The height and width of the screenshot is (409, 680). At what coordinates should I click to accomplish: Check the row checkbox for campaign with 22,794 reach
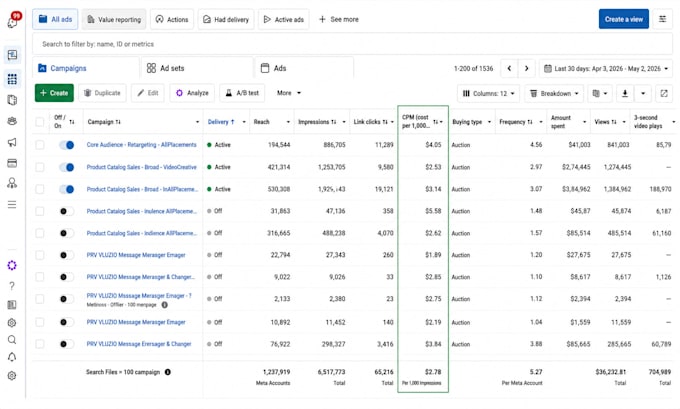coord(39,255)
